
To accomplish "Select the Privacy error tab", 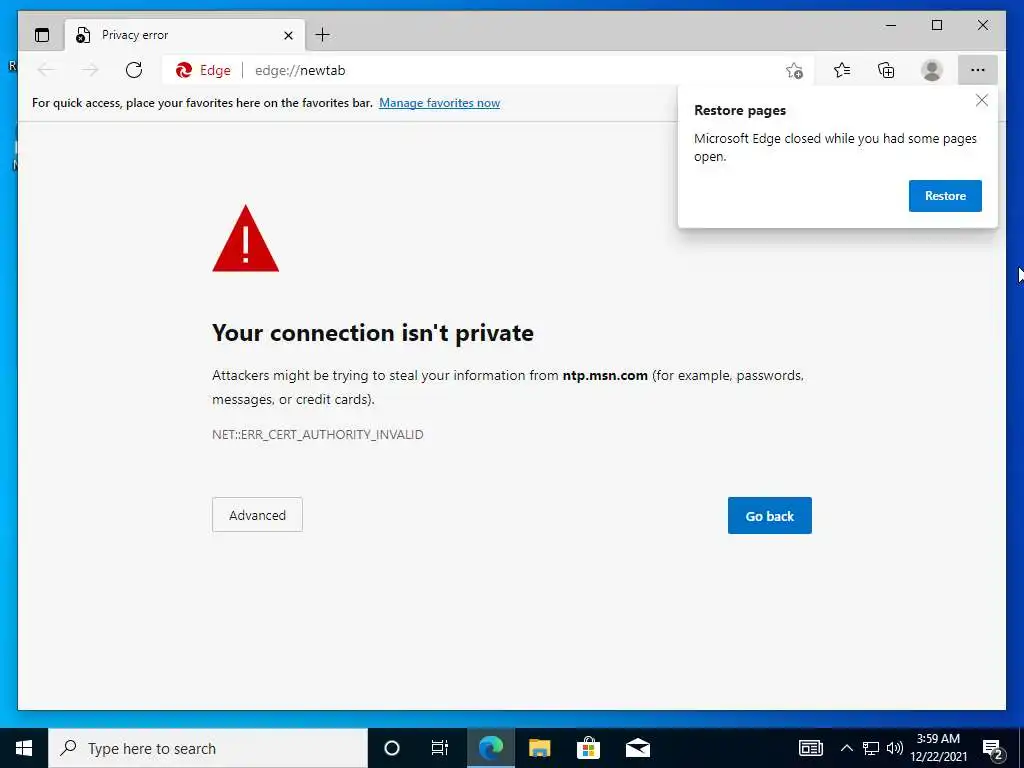I will point(185,35).
